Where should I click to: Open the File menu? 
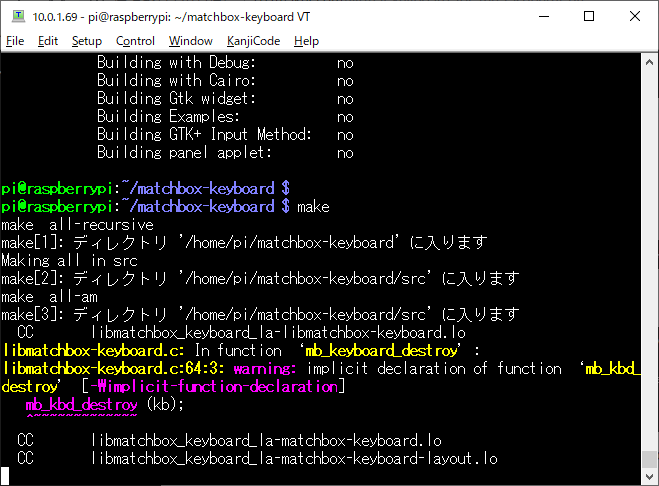[15, 41]
